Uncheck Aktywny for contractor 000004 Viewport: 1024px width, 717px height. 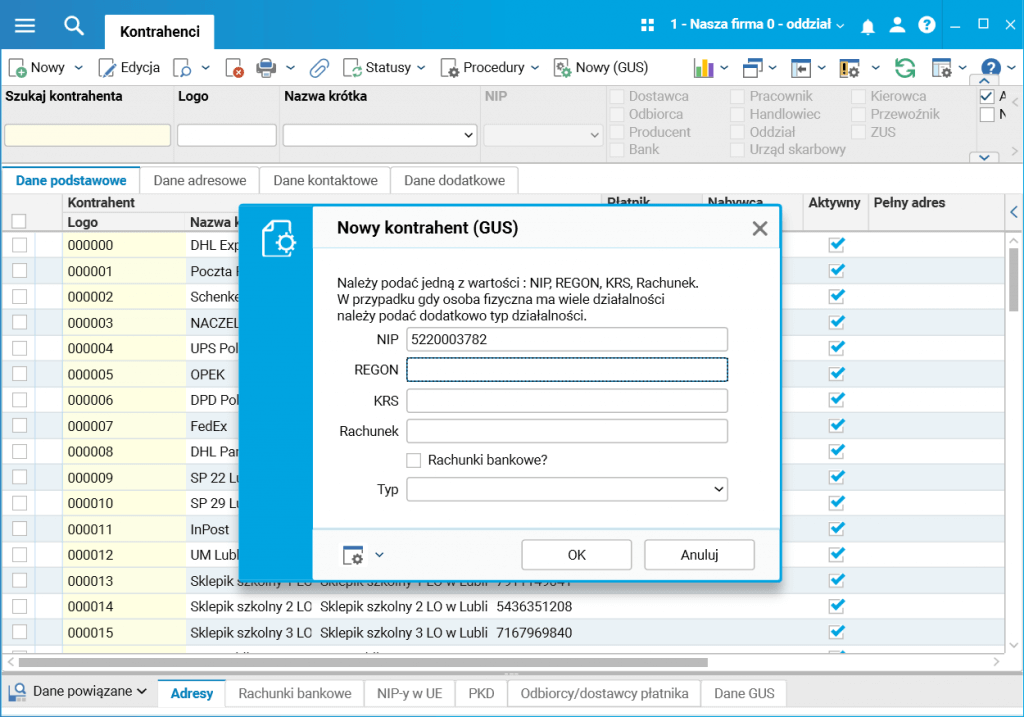pos(837,348)
